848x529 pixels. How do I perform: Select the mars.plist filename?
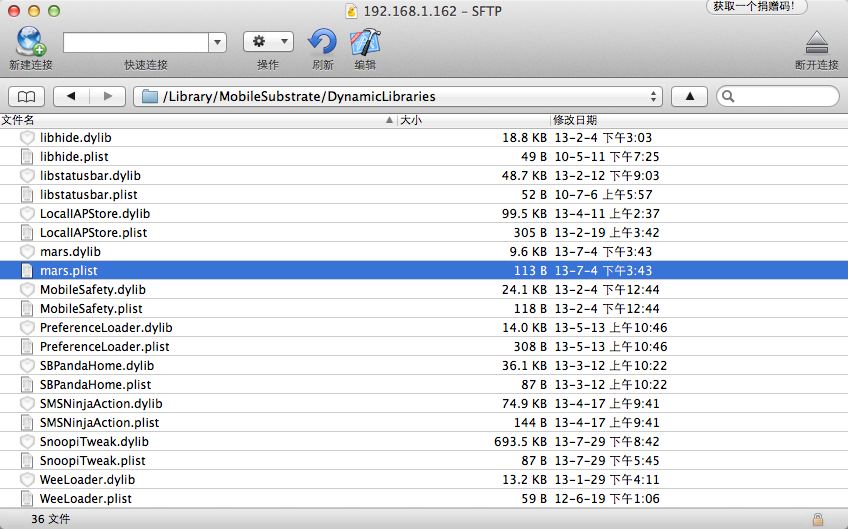click(69, 270)
